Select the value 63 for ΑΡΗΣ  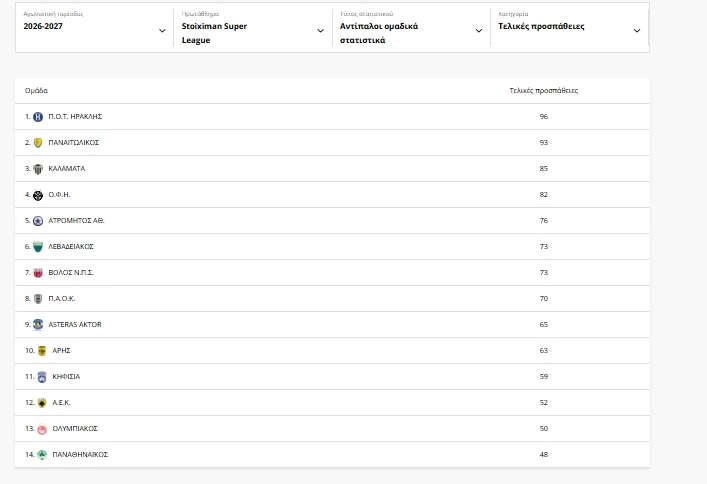click(544, 350)
